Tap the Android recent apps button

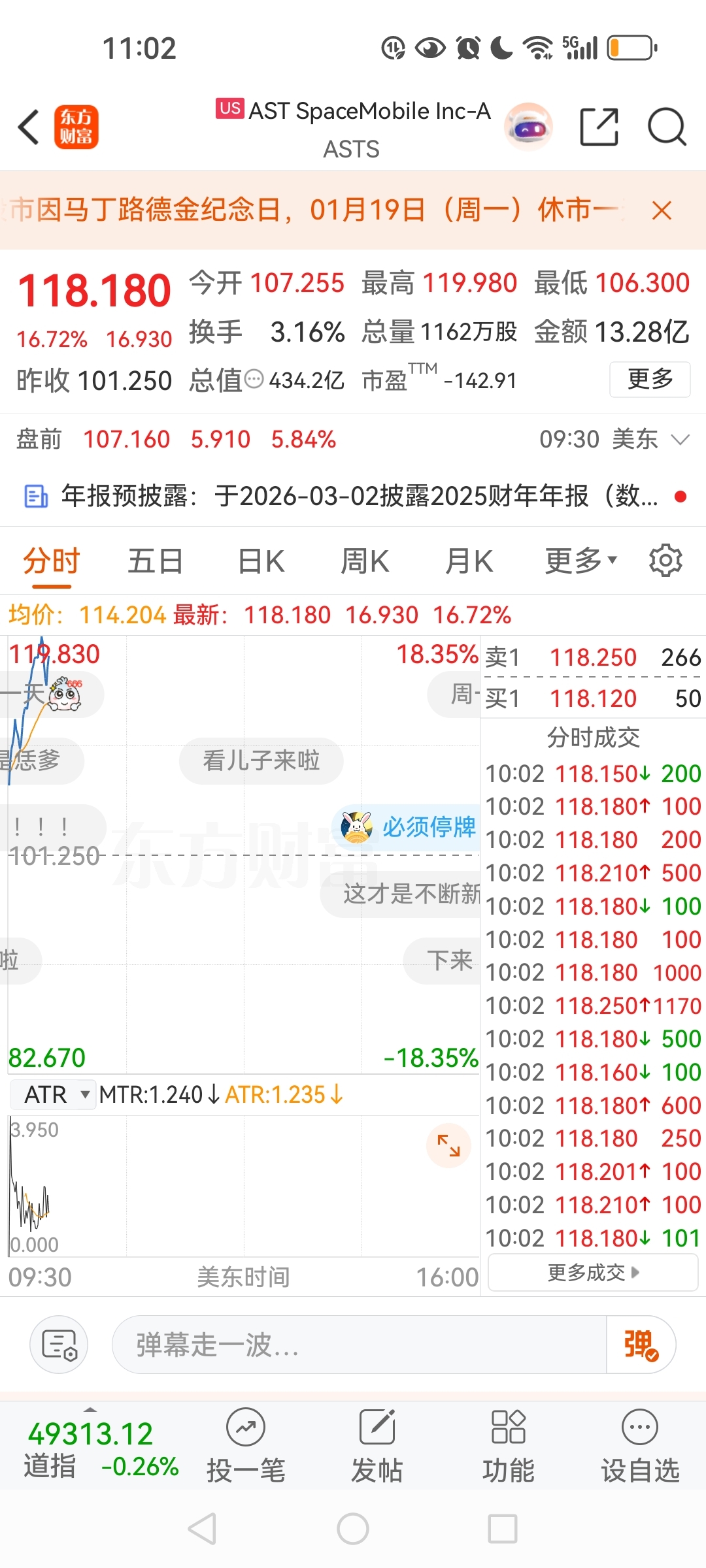tap(503, 1529)
